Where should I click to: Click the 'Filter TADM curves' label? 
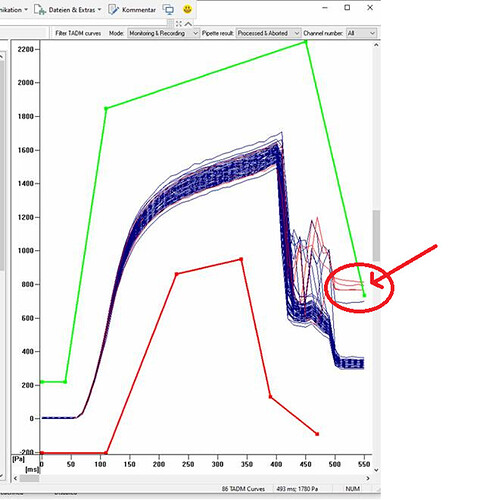(x=78, y=33)
